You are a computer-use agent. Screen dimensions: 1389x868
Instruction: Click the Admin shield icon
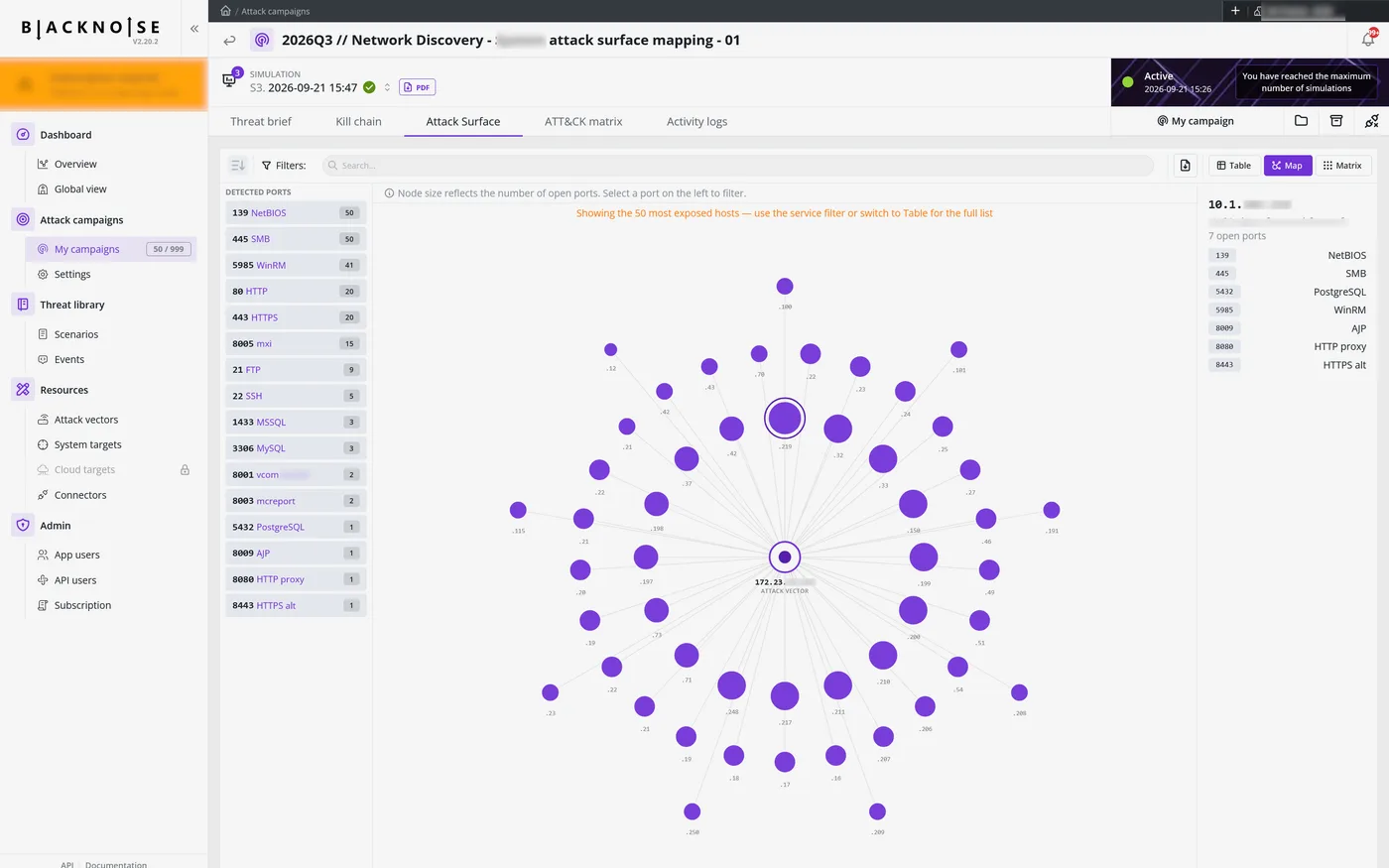click(23, 526)
